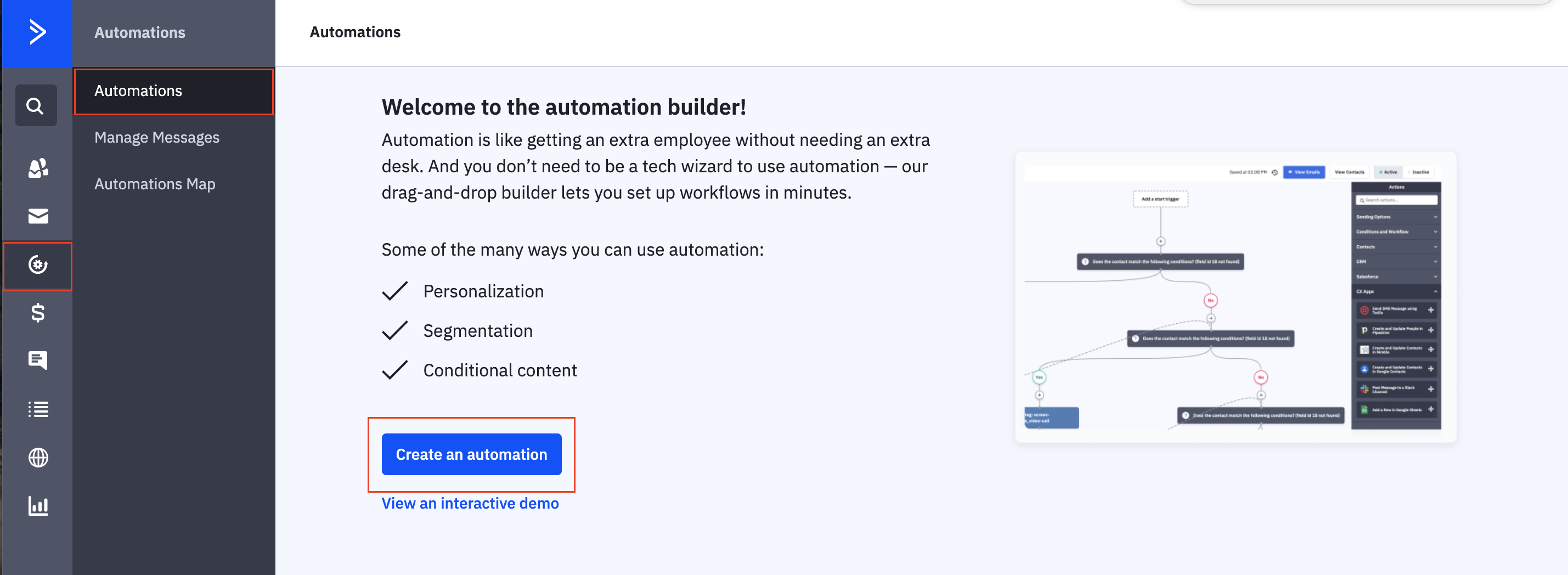1568x575 pixels.
Task: Open the Manage Messages menu item
Action: pos(156,138)
